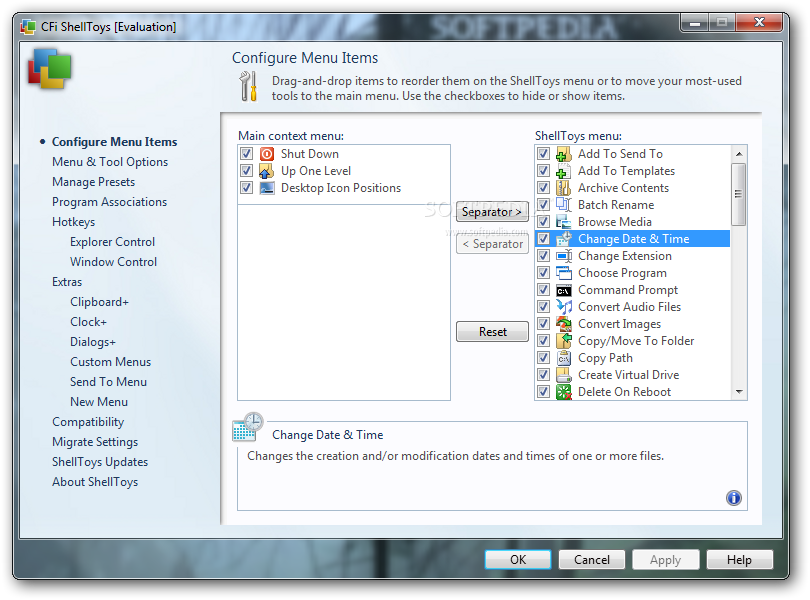Viewport: 810px width, 600px height.
Task: Confirm with the OK button
Action: click(x=518, y=560)
